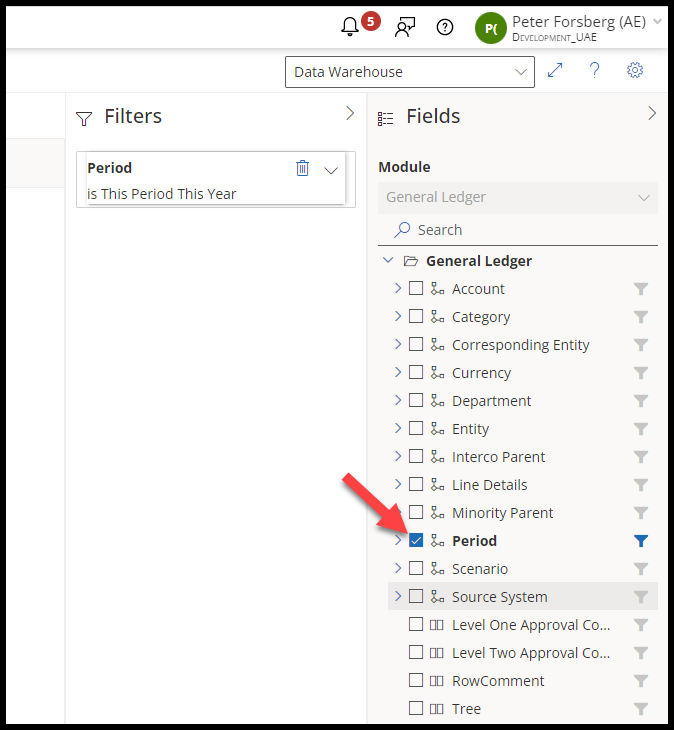Collapse the Filters panel arrow
Image resolution: width=674 pixels, height=730 pixels.
(350, 114)
